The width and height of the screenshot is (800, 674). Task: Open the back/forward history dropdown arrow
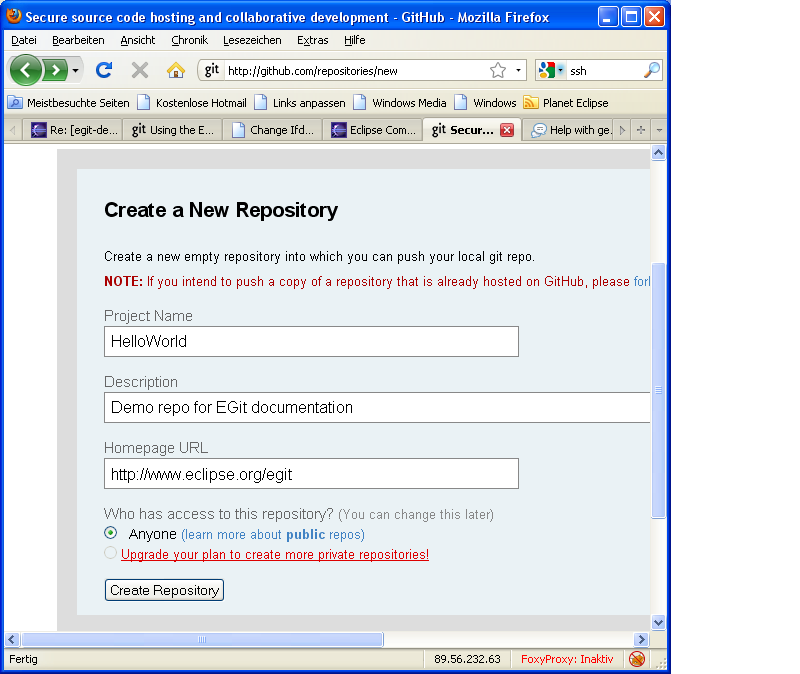75,70
